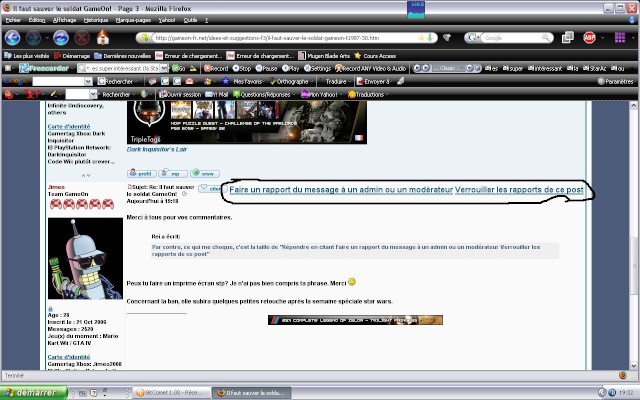Click the Freecorder Classic player previous button
The width and height of the screenshot is (640, 400).
pyautogui.click(x=417, y=69)
